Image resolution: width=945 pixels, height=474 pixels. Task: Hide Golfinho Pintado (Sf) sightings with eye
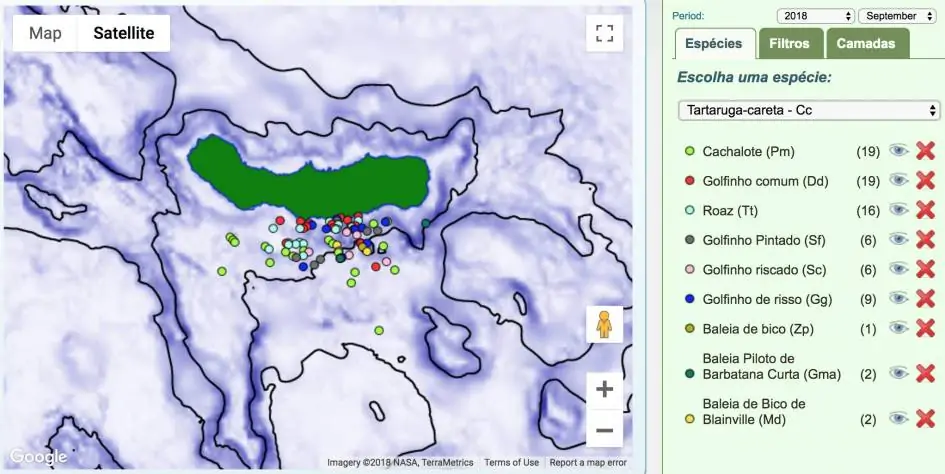tap(899, 240)
